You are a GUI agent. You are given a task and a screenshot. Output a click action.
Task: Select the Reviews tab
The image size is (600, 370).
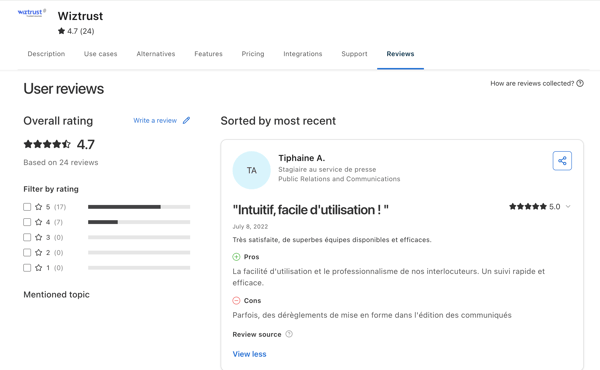coord(400,54)
